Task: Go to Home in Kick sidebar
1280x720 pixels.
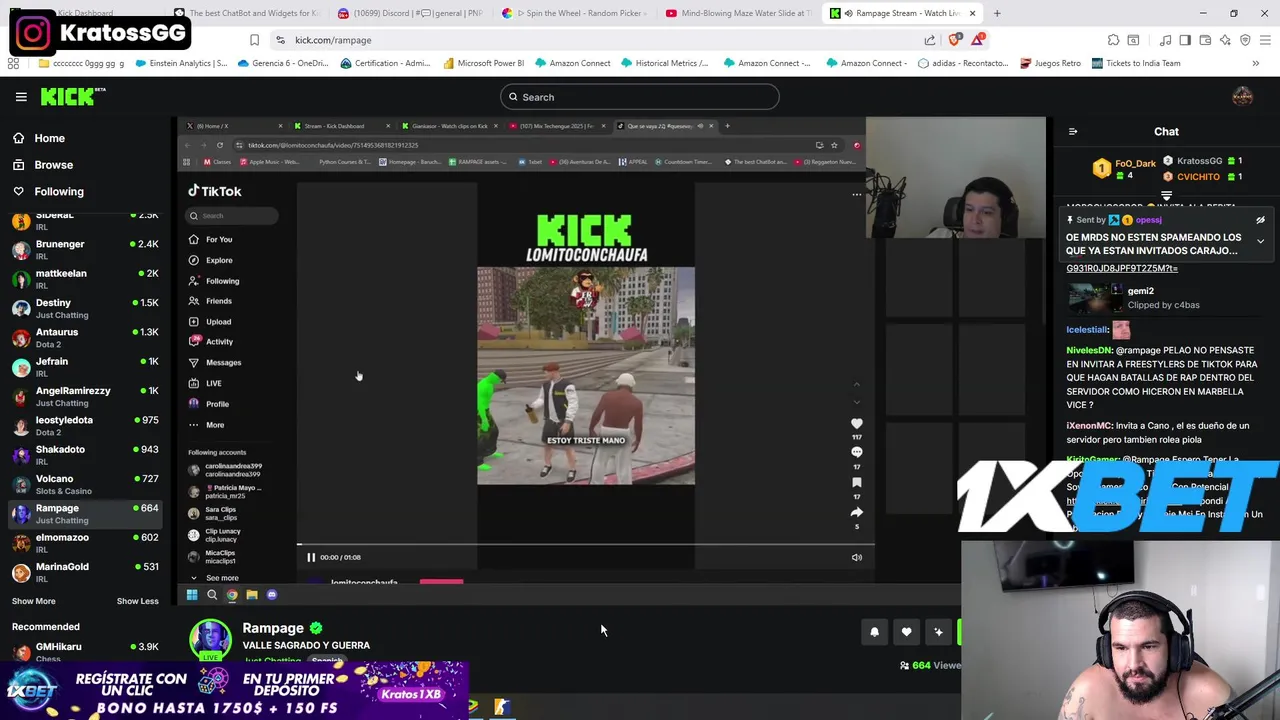Action: [x=49, y=138]
